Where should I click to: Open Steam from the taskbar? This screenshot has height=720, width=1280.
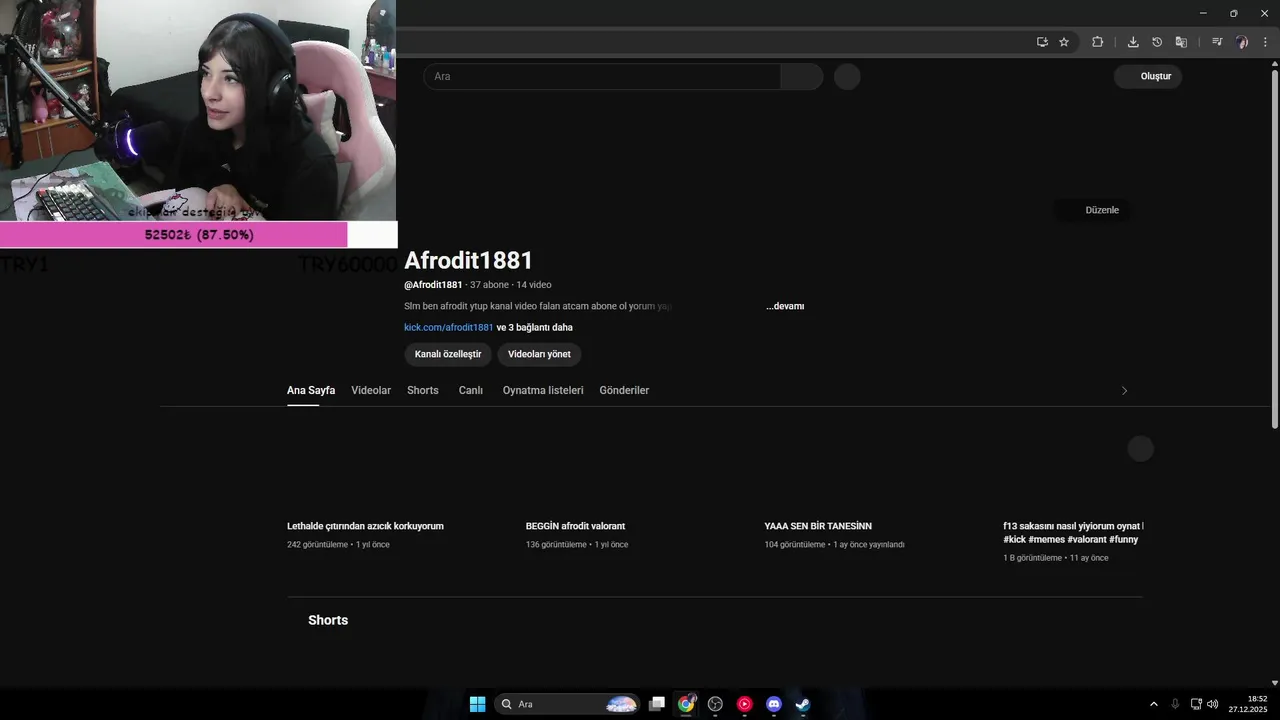pyautogui.click(x=802, y=704)
